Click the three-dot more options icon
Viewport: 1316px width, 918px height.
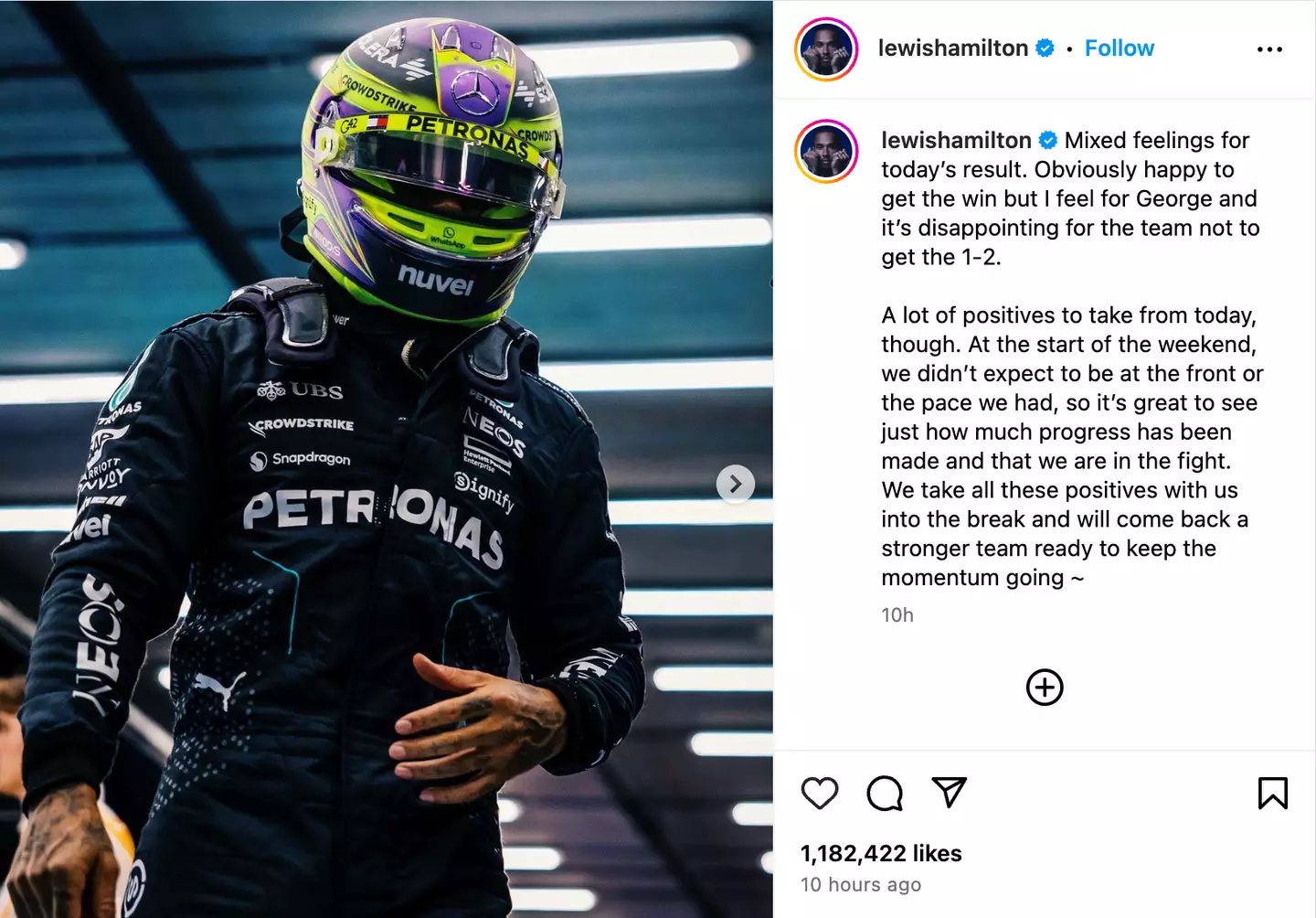pyautogui.click(x=1269, y=49)
